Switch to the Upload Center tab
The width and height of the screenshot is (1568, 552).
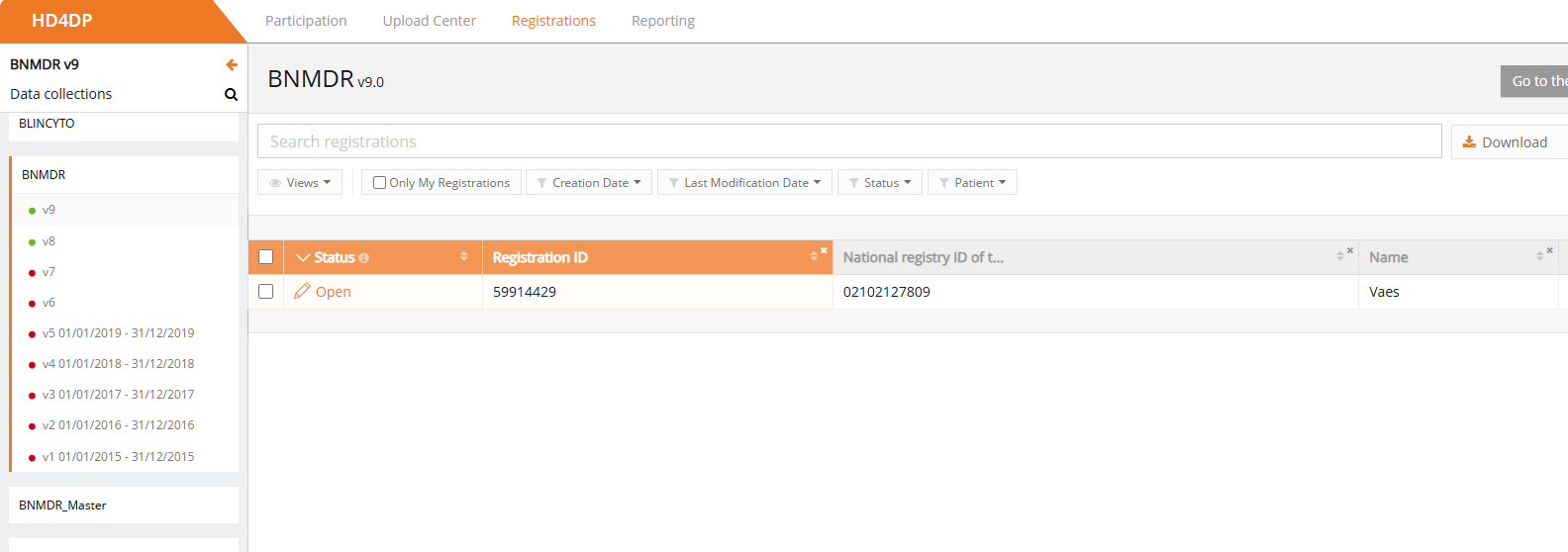[429, 21]
